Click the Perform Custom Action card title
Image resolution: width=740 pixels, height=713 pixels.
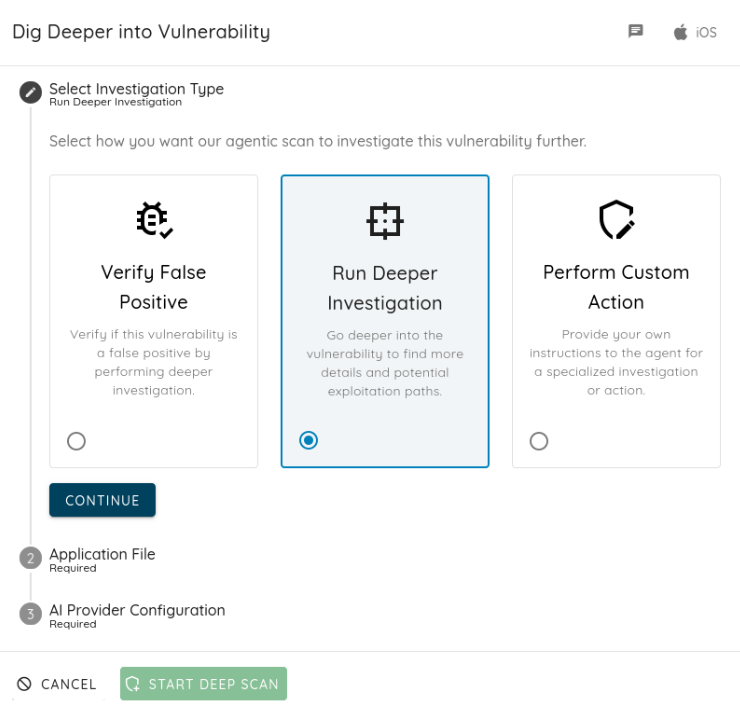tap(616, 287)
